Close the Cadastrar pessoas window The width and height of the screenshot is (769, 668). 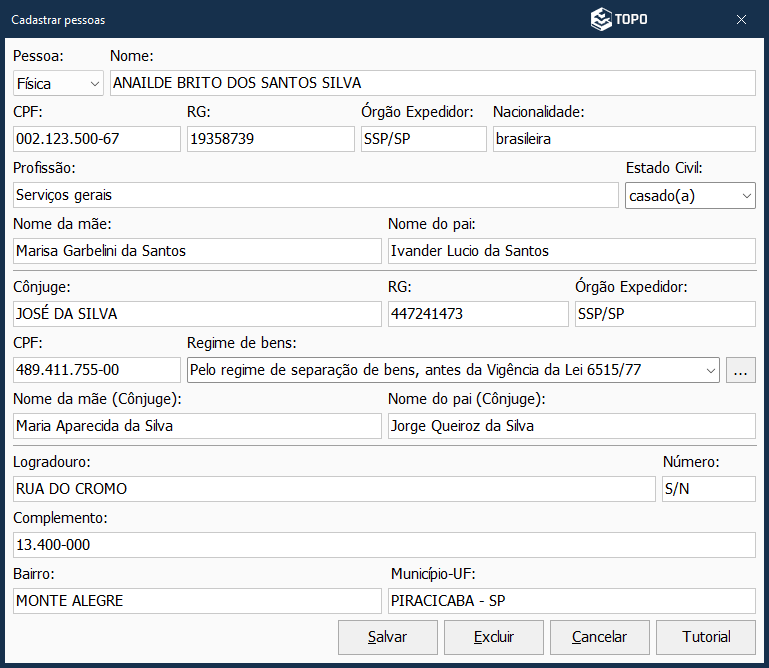[x=741, y=19]
